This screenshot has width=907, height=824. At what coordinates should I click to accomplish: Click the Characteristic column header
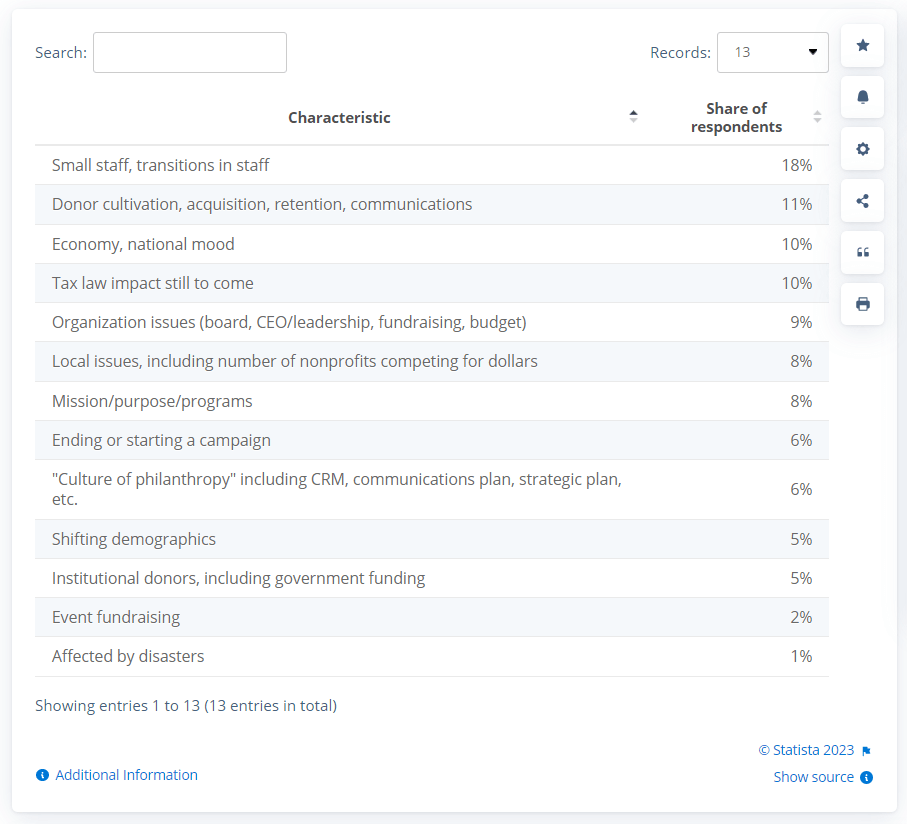pos(339,117)
